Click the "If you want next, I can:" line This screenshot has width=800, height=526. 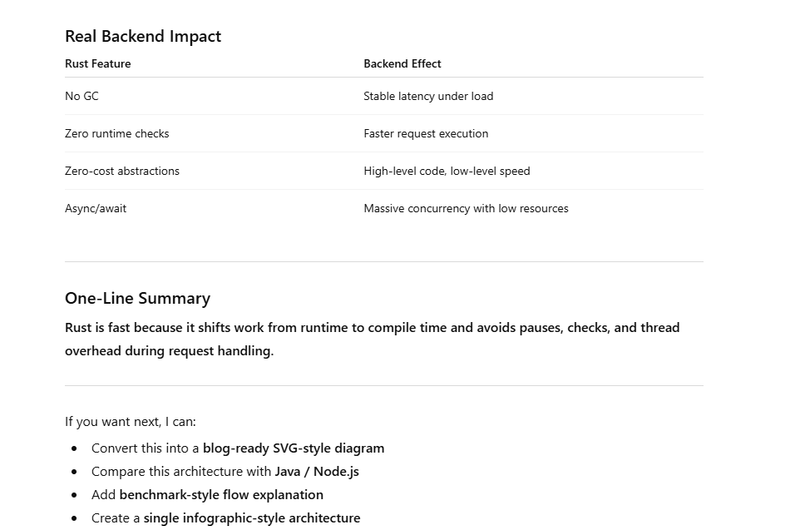131,421
